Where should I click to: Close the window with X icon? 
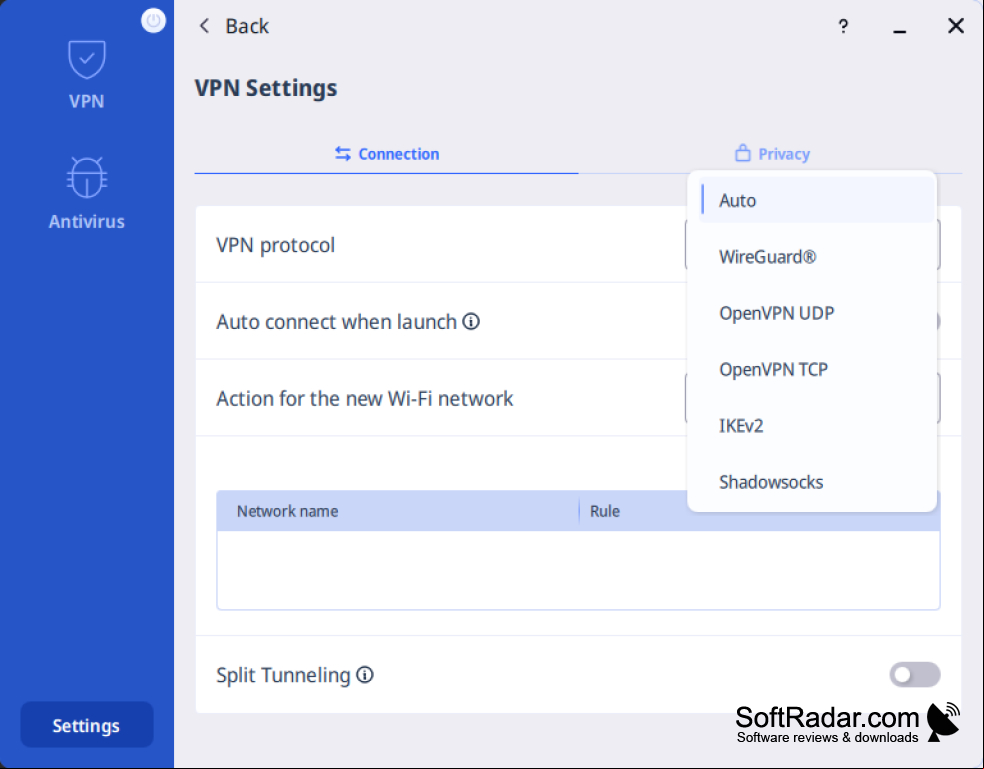coord(956,26)
